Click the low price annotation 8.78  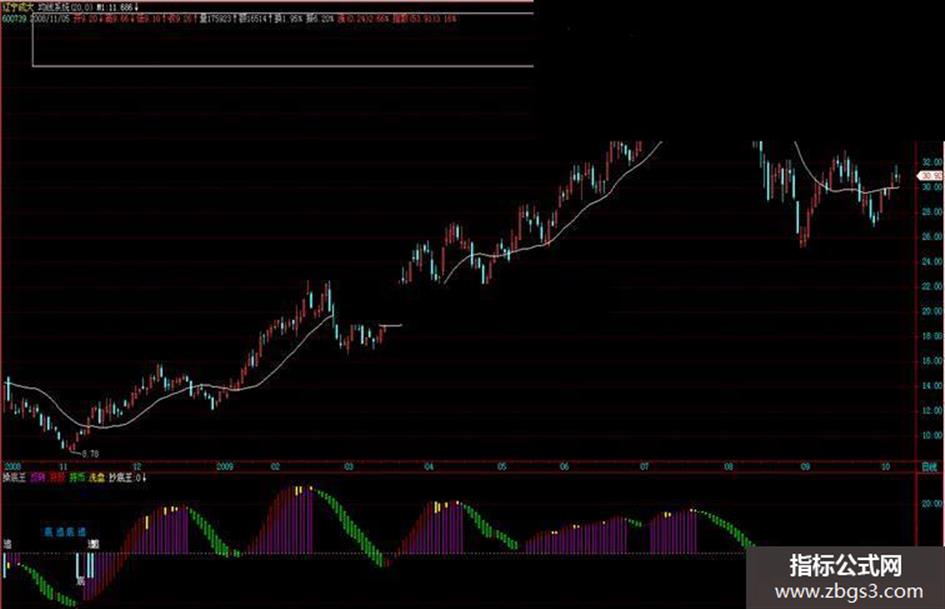click(90, 453)
